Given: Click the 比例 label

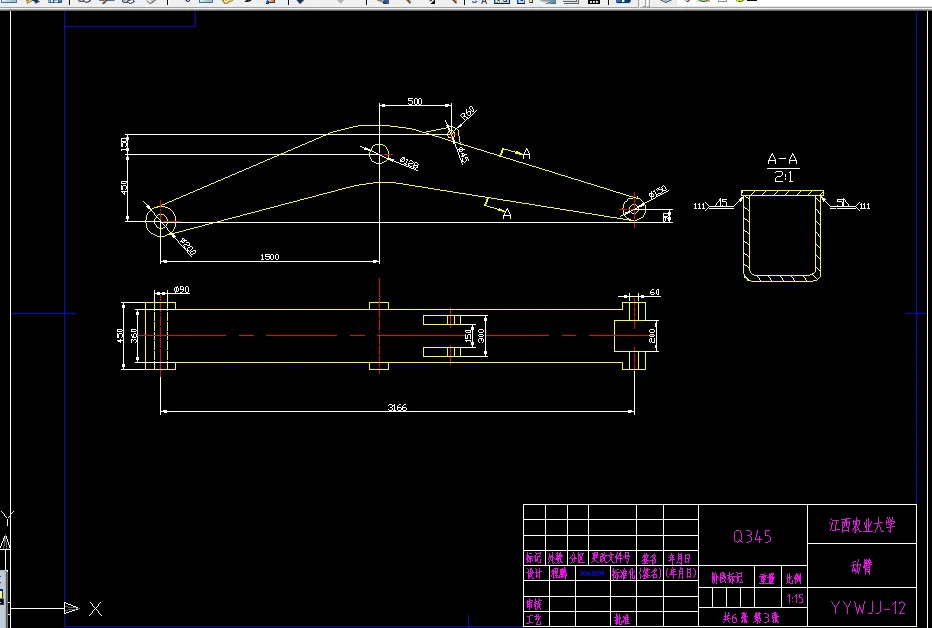Looking at the screenshot, I should pos(794,578).
